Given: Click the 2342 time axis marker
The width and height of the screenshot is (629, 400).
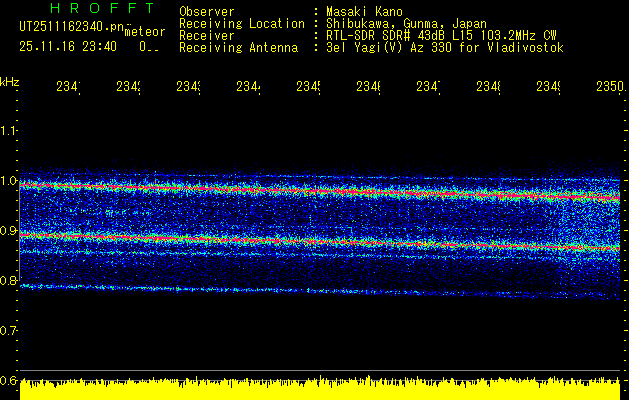Looking at the screenshot, I should tap(128, 87).
